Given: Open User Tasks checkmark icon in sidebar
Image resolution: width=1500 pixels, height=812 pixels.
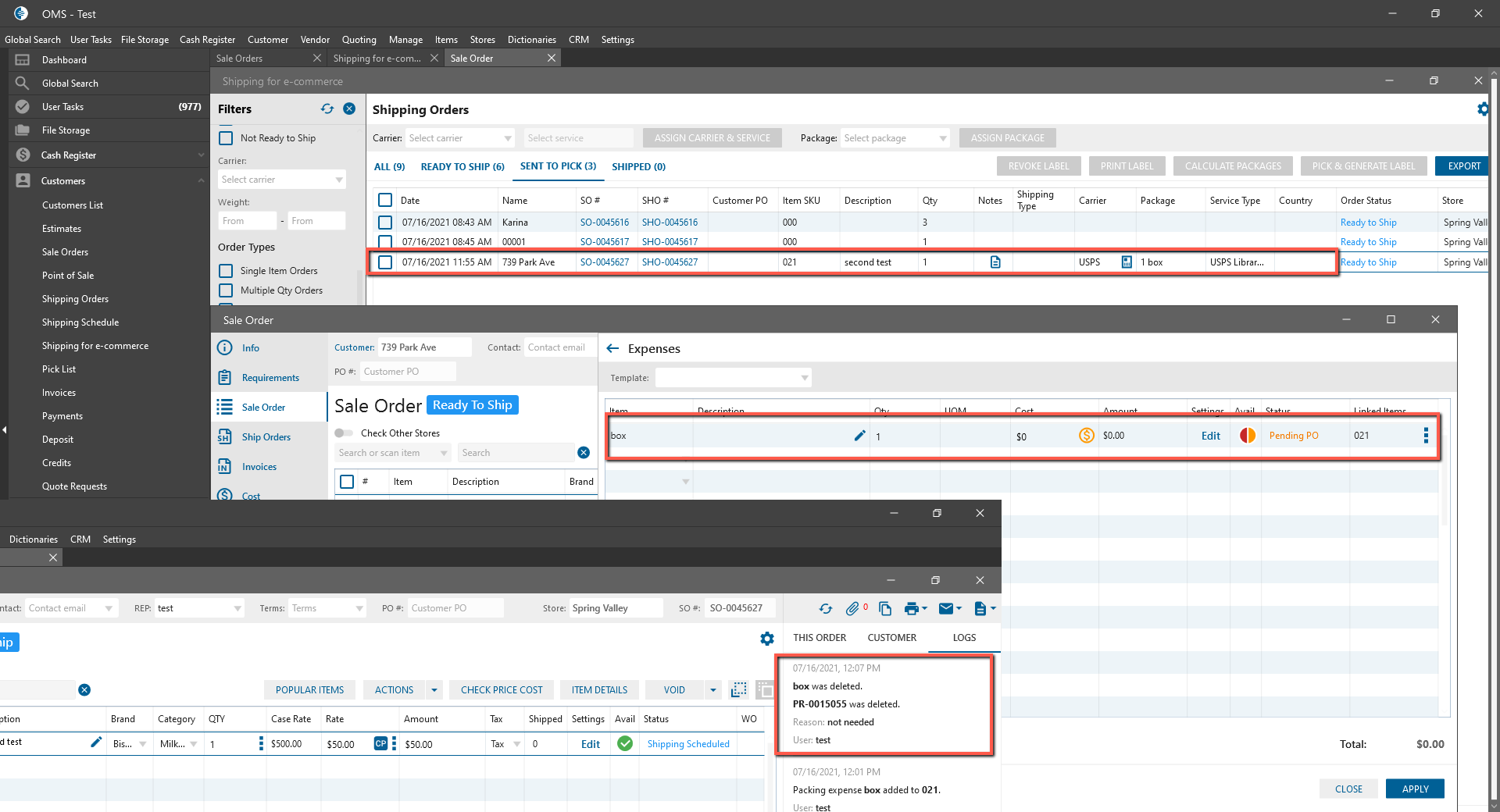Looking at the screenshot, I should 23,107.
